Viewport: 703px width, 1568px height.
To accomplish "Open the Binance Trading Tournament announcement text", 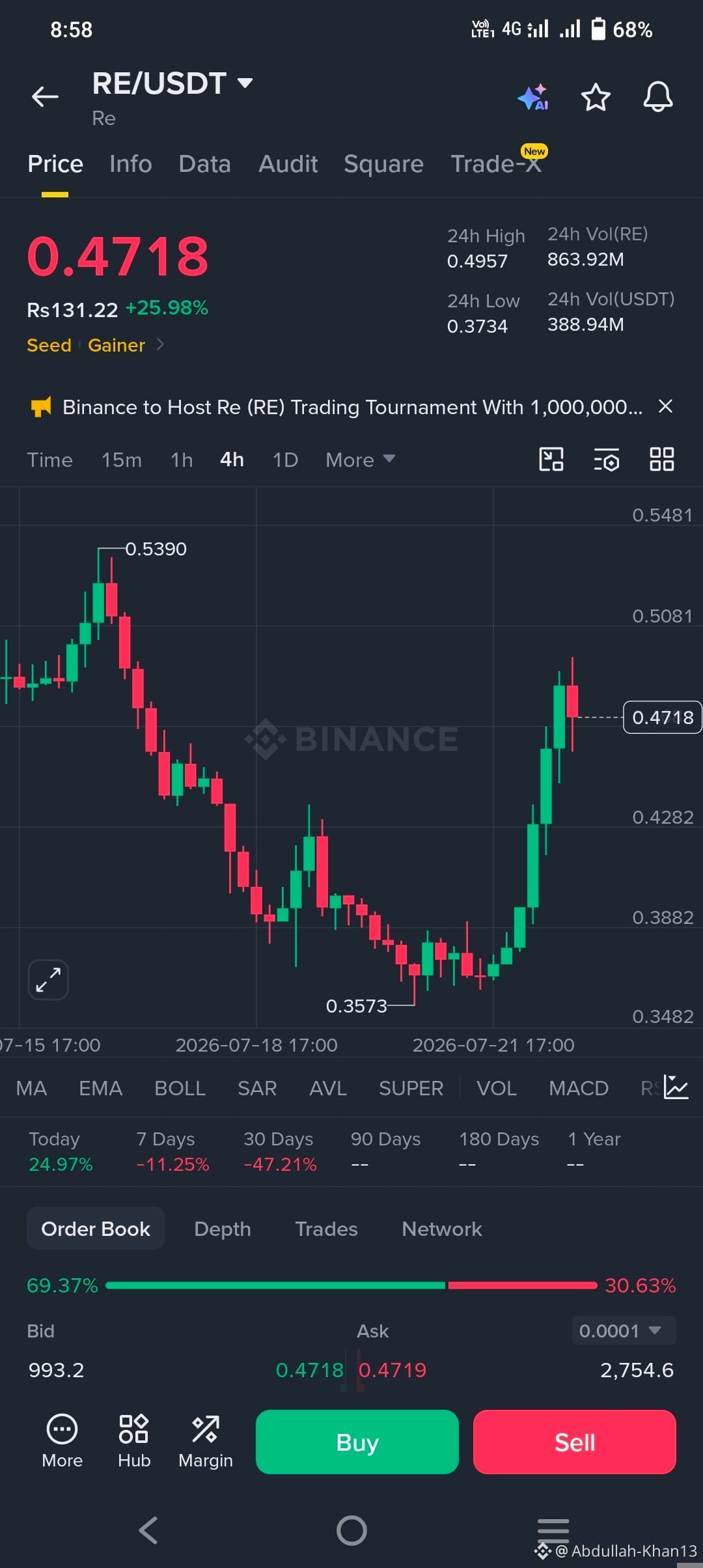I will [x=352, y=407].
